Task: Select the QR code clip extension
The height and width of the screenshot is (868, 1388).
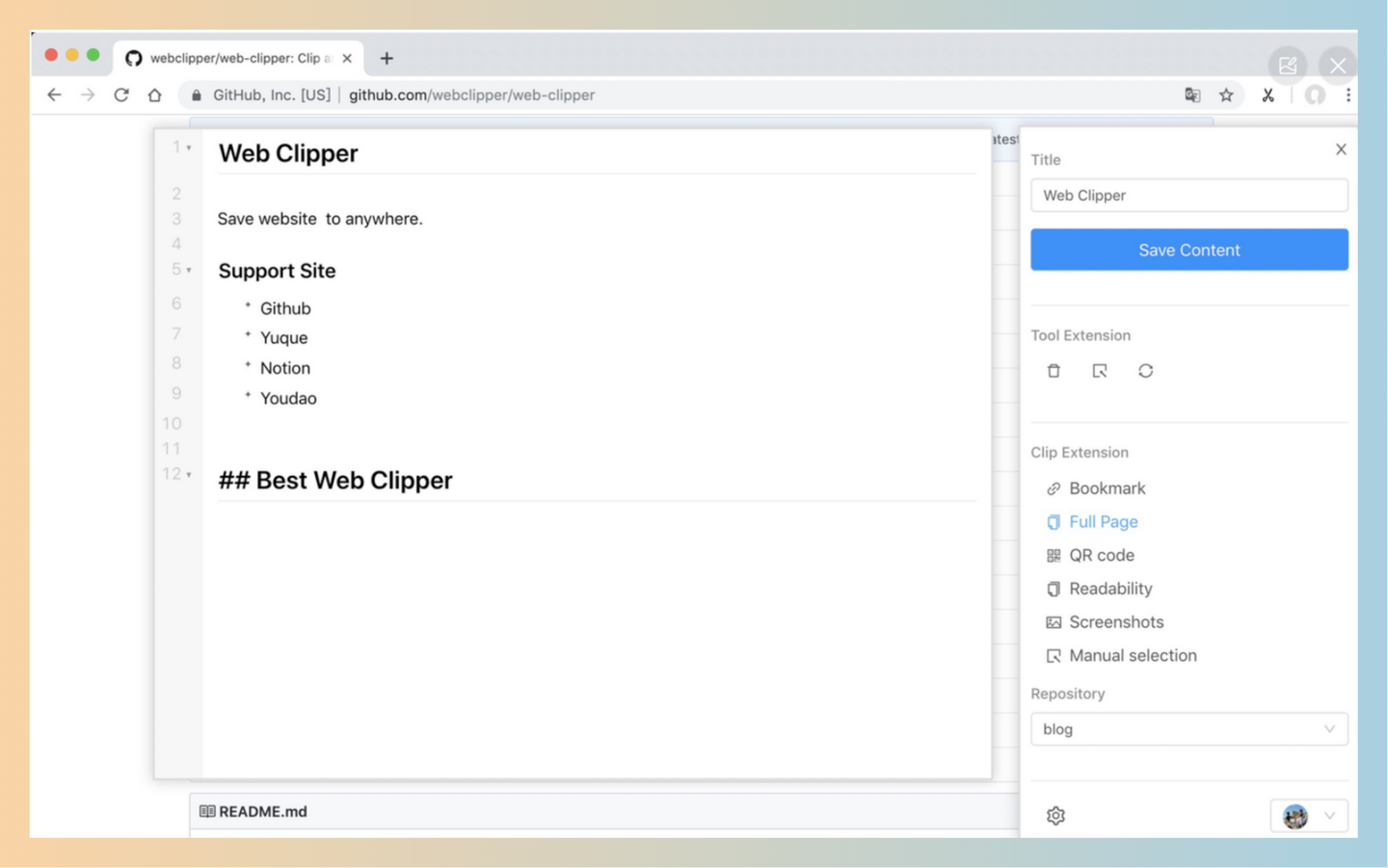Action: coord(1090,556)
